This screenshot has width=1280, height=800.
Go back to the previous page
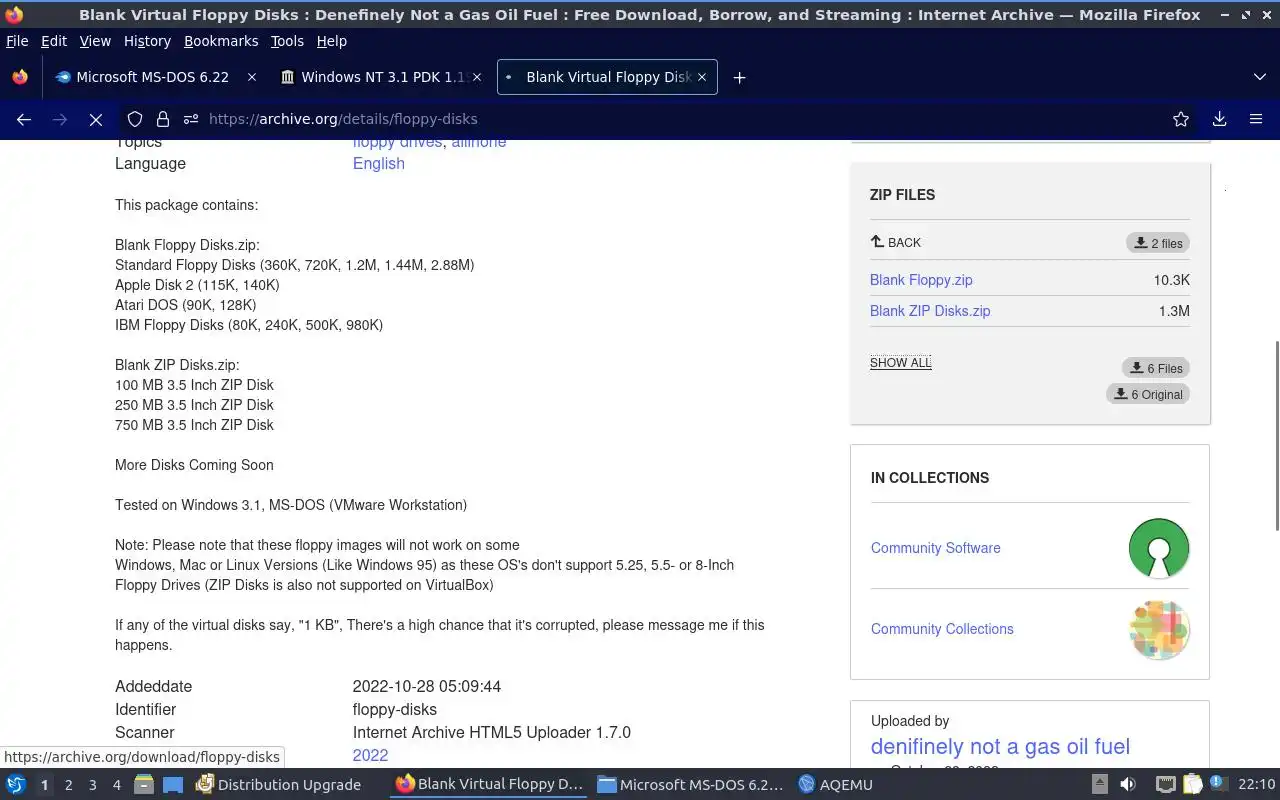pyautogui.click(x=24, y=119)
